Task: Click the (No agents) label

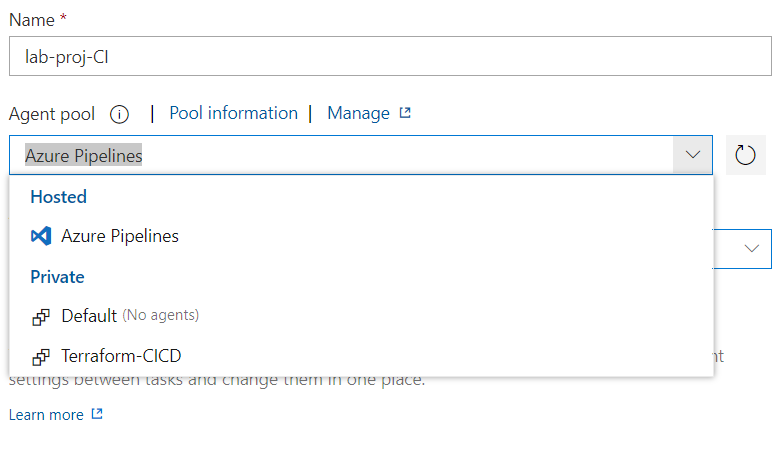Action: point(161,315)
